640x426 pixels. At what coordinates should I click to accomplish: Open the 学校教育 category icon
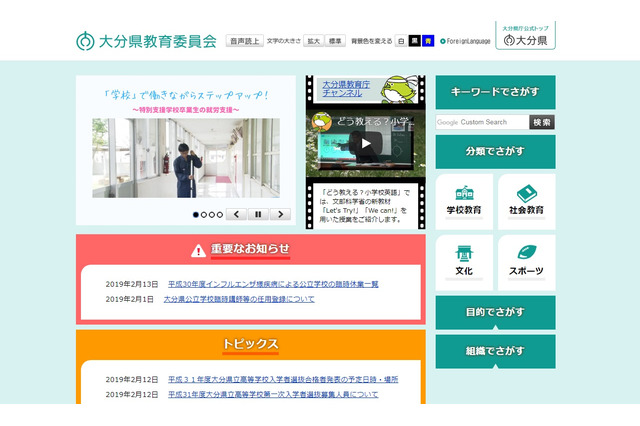pos(464,202)
